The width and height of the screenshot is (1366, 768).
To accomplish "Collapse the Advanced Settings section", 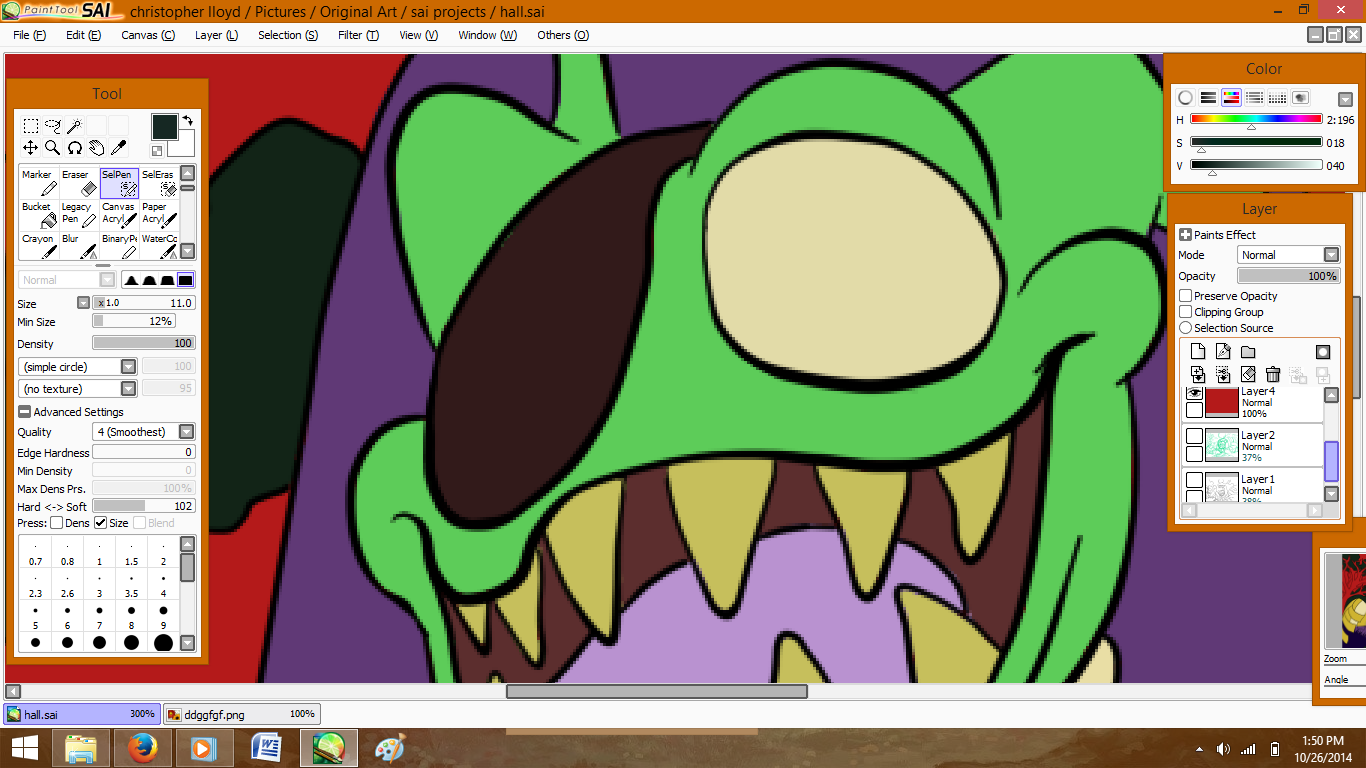I will coord(24,412).
